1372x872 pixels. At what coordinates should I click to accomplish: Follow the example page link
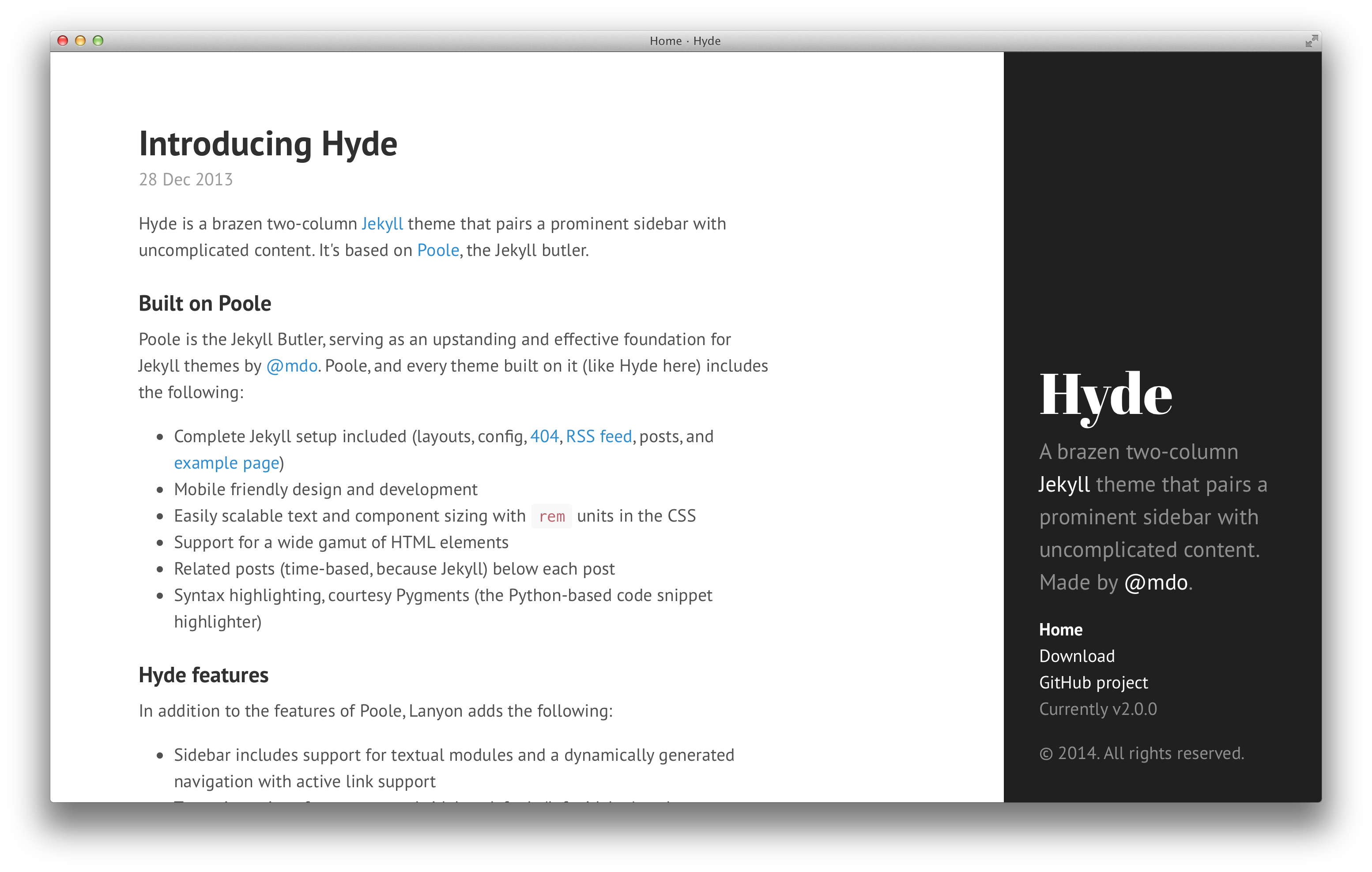pos(226,463)
